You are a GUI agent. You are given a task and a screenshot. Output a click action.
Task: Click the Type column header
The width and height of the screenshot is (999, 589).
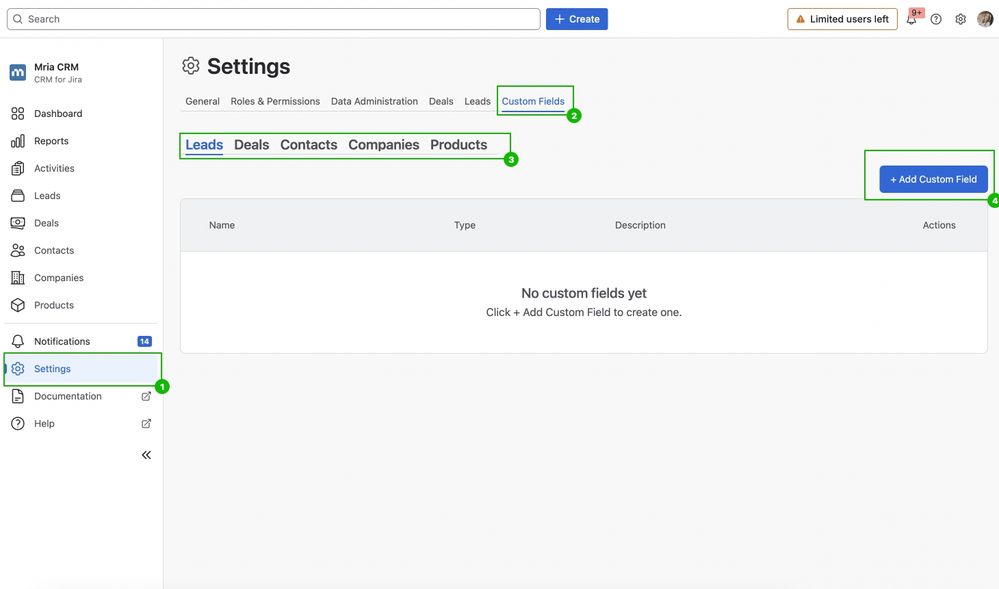point(464,225)
